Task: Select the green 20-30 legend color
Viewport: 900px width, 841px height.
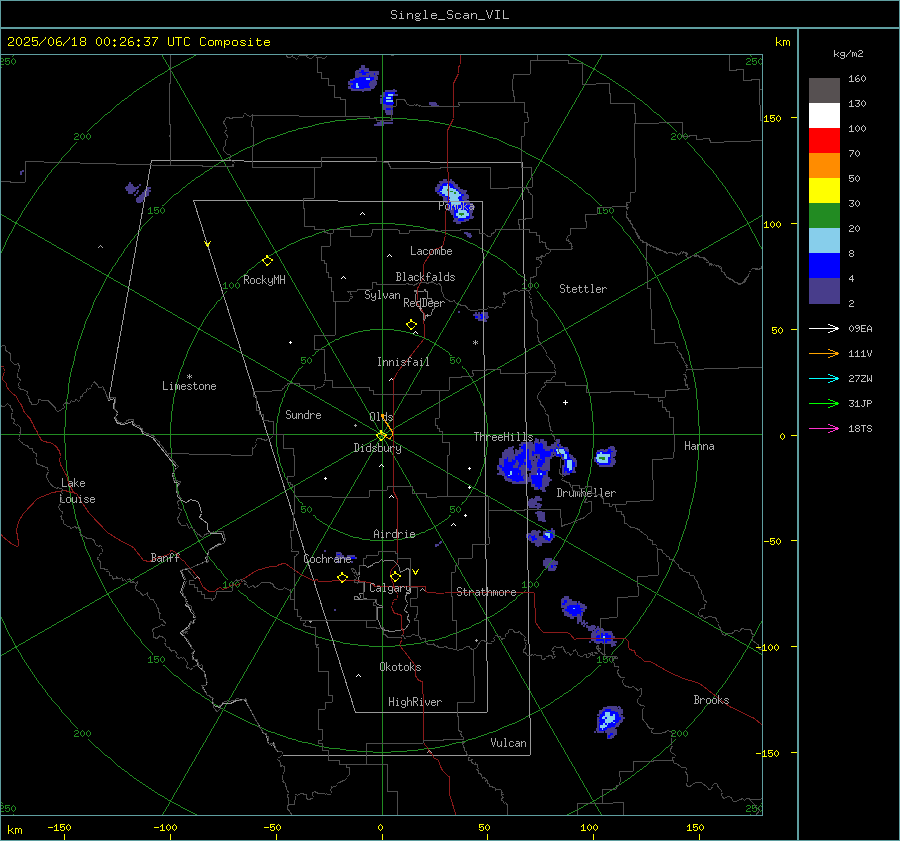Action: (x=824, y=216)
